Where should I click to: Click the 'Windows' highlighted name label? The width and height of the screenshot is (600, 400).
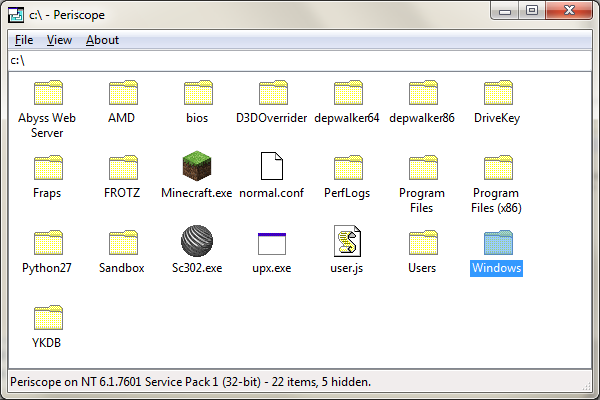[x=496, y=268]
